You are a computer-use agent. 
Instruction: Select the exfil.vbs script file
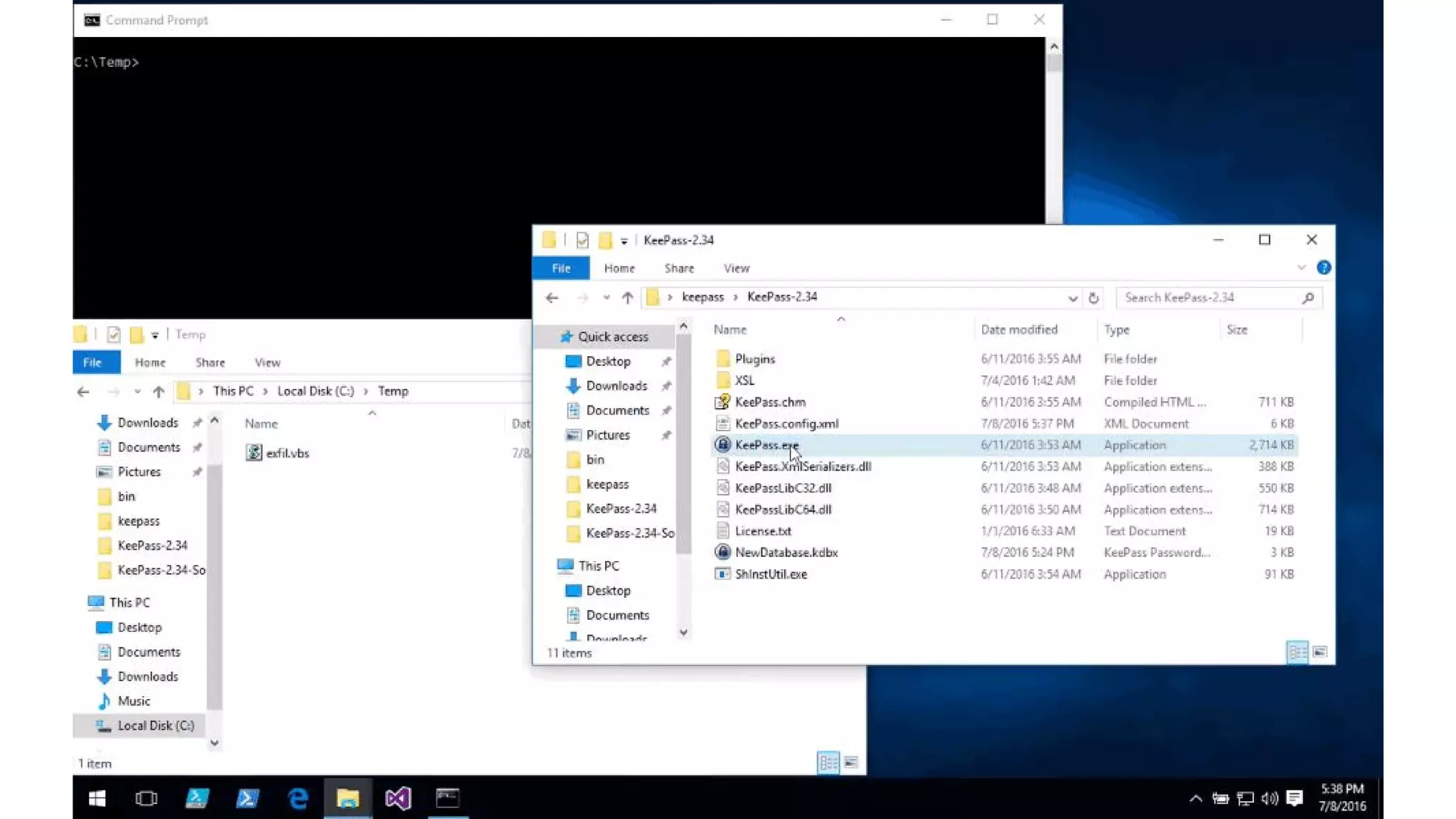coord(287,454)
